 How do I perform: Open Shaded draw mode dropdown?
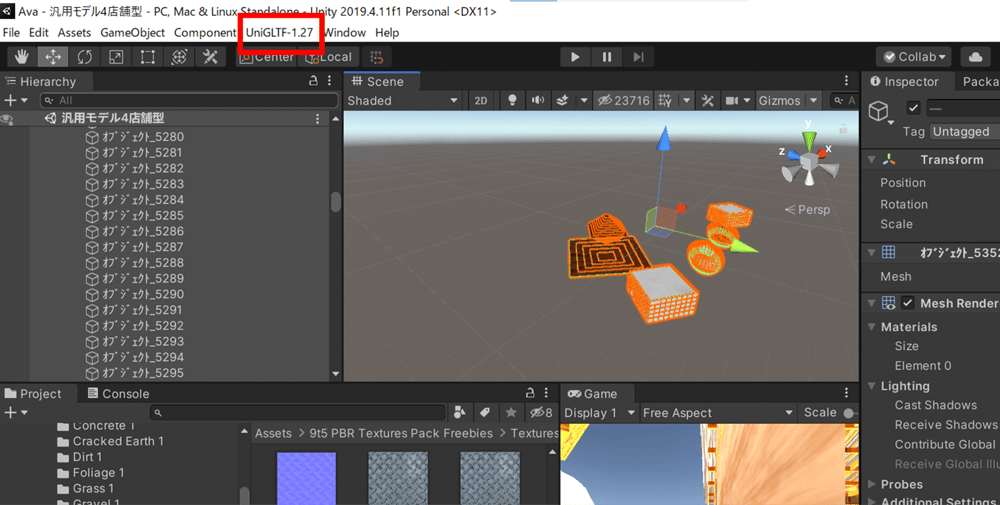(x=402, y=100)
